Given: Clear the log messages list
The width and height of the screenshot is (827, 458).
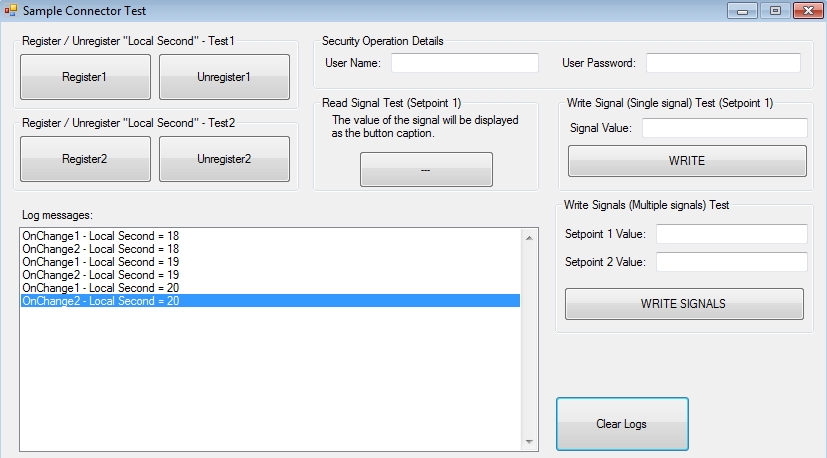Looking at the screenshot, I should (621, 424).
